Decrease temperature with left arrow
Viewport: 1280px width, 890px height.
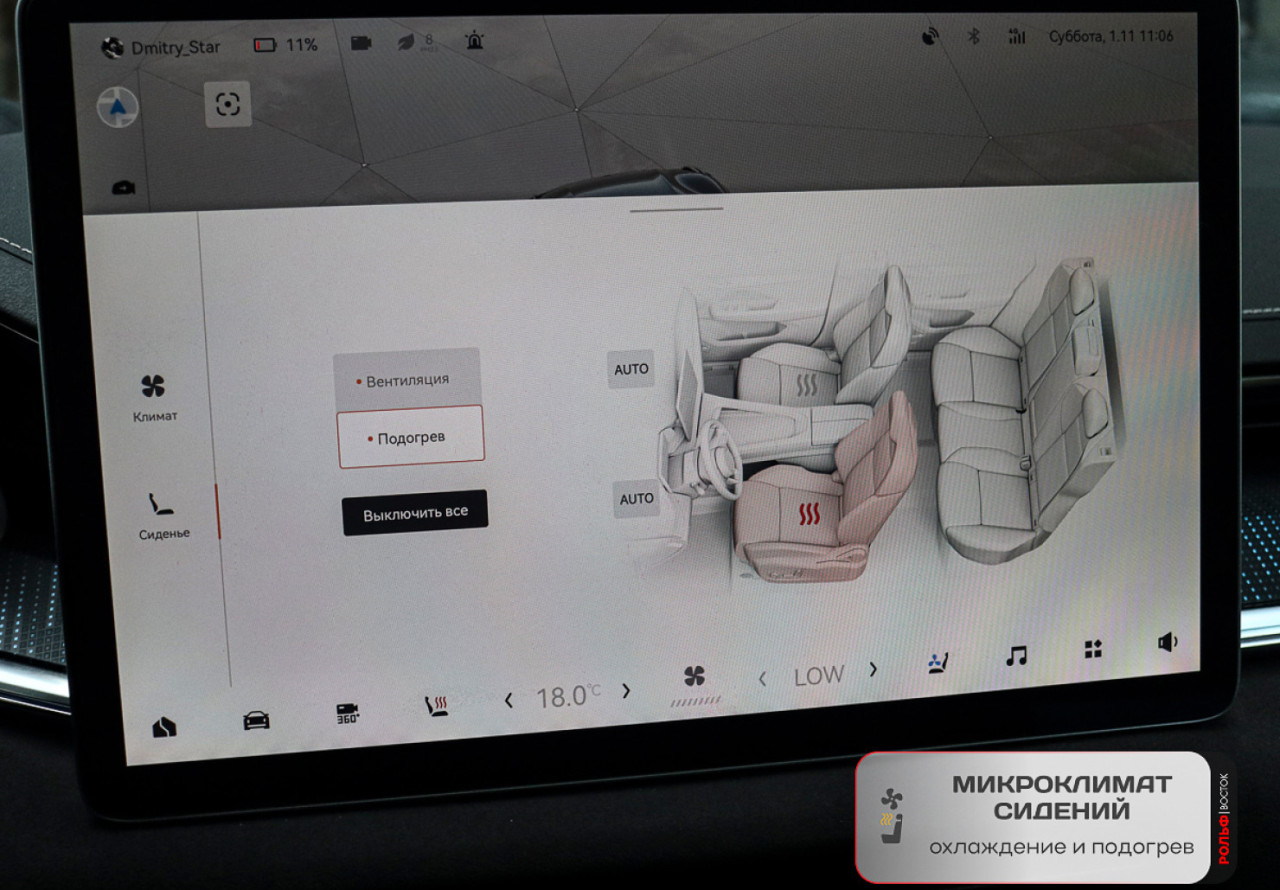pos(508,700)
